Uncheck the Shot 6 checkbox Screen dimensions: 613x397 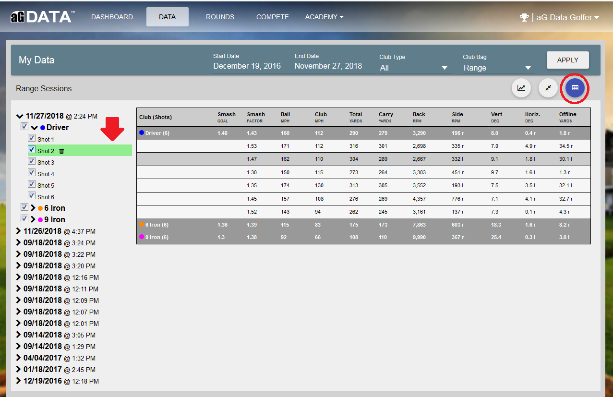coord(32,195)
